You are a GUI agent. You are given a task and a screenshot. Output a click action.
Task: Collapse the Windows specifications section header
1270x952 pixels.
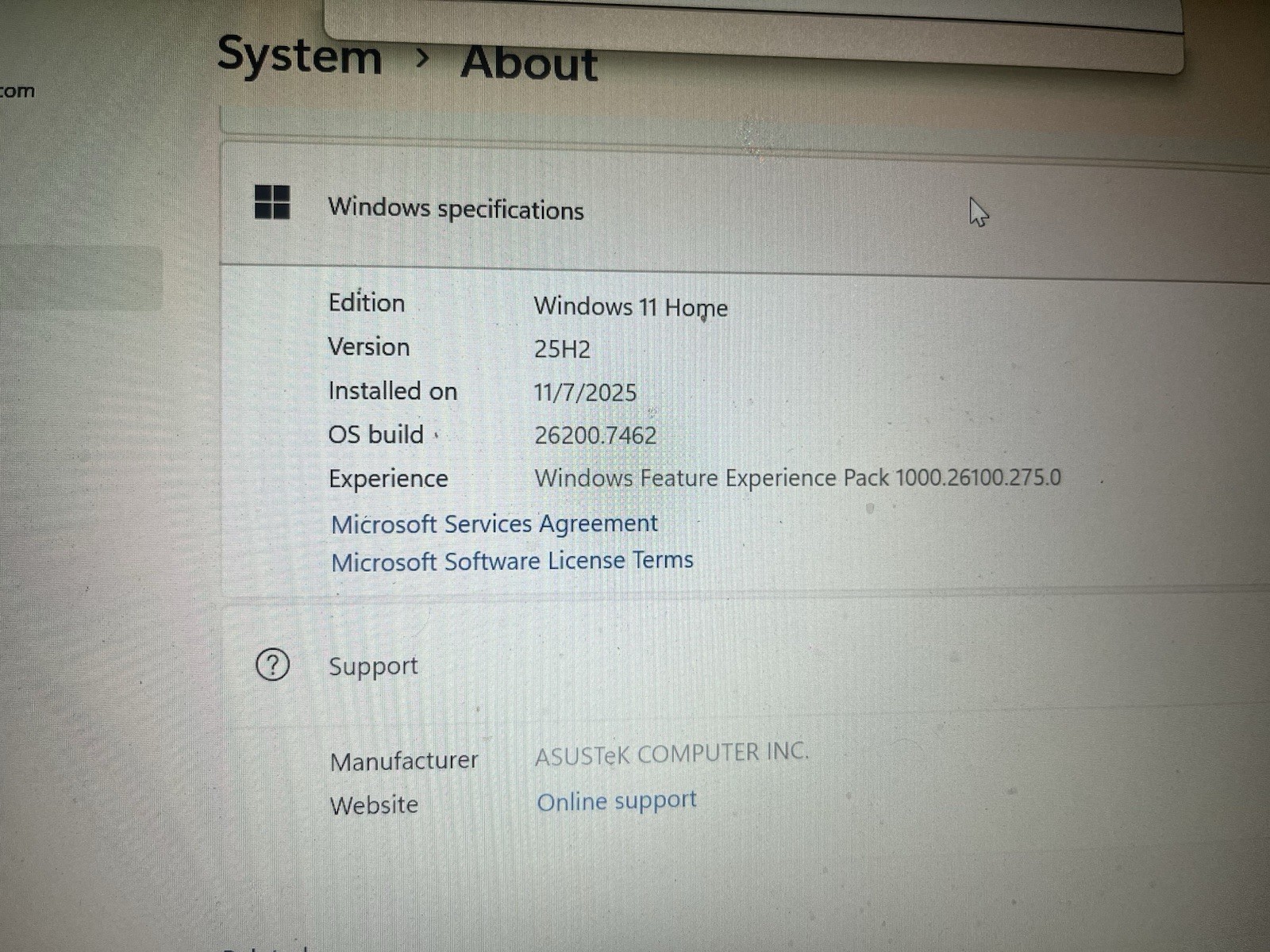tap(745, 211)
